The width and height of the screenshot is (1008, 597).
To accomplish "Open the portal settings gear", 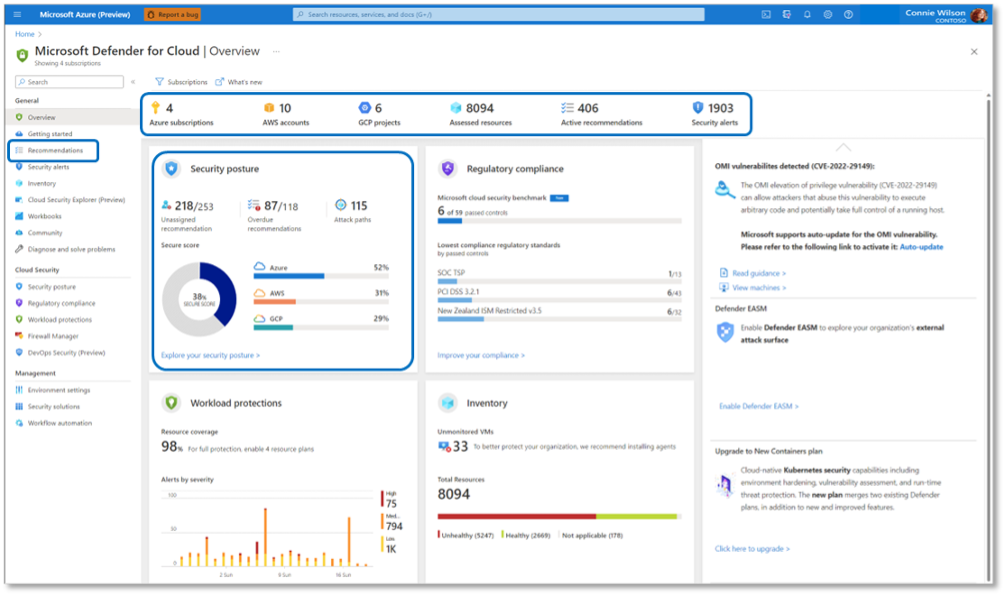I will (x=828, y=14).
